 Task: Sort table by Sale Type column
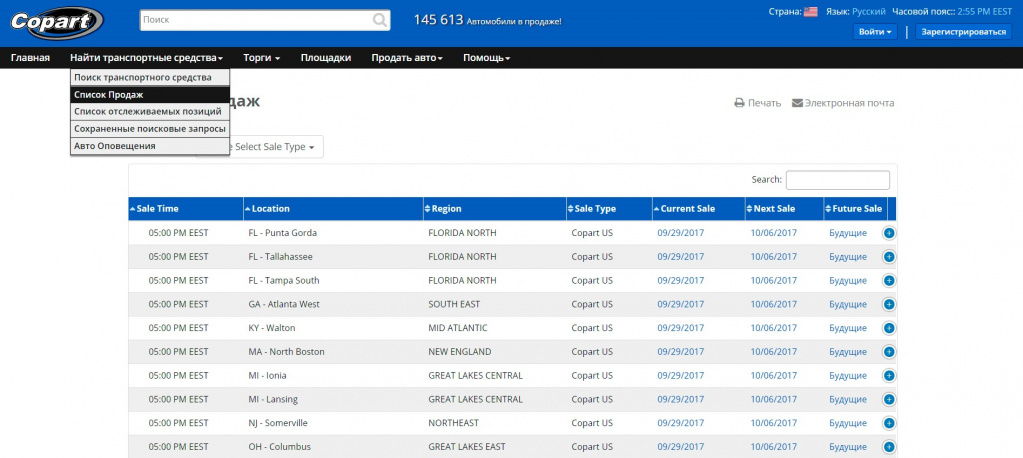(609, 209)
